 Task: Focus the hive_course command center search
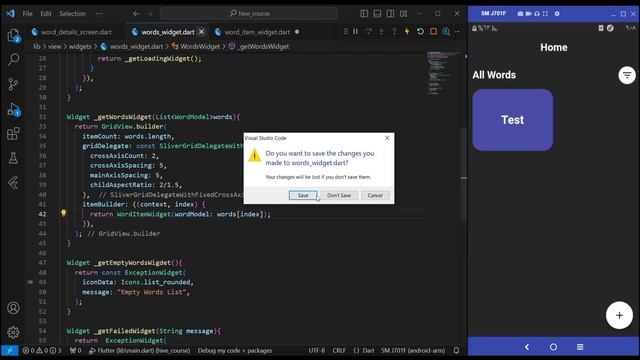tap(249, 13)
